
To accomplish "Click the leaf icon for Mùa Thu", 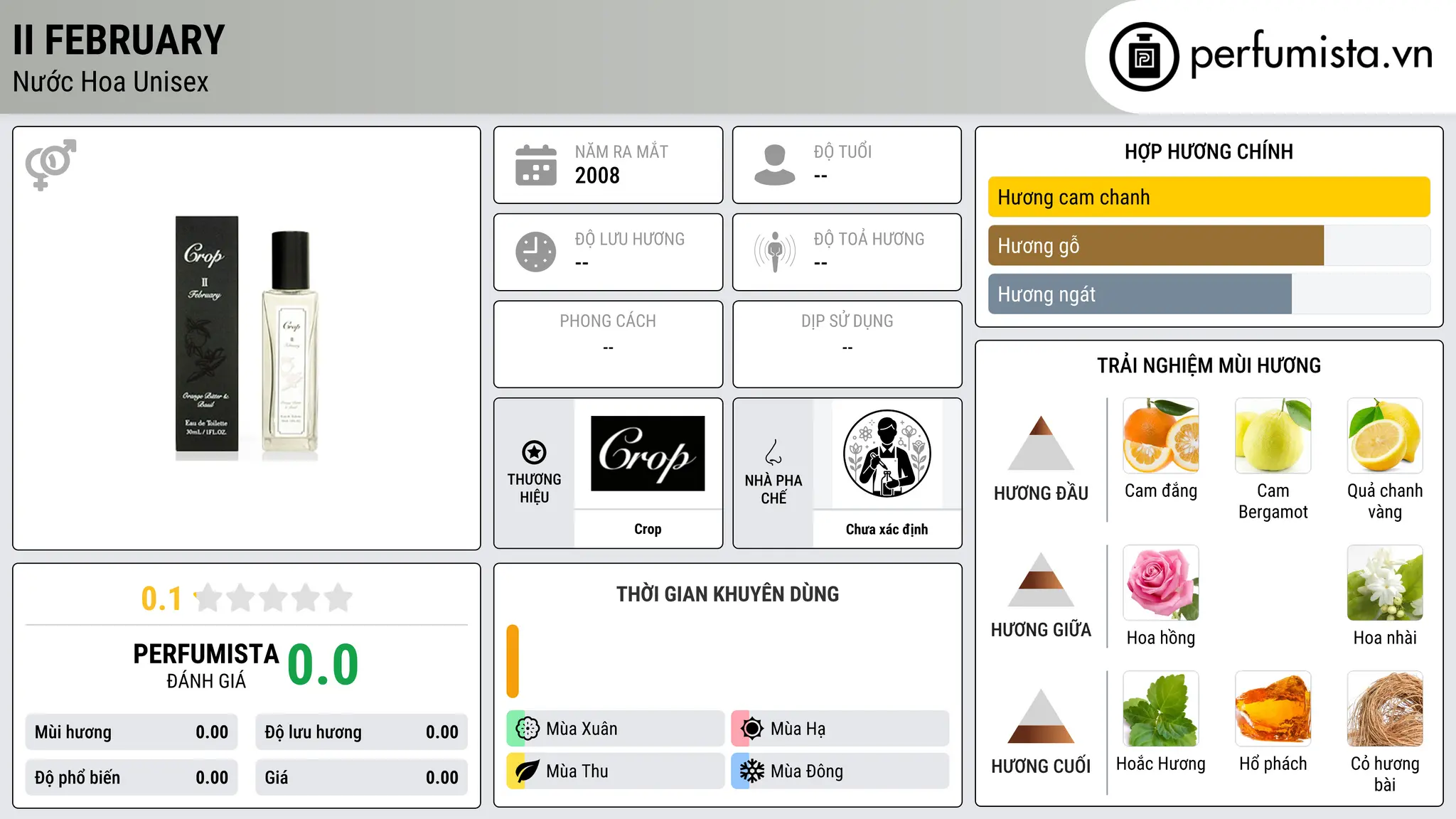I will click(528, 771).
